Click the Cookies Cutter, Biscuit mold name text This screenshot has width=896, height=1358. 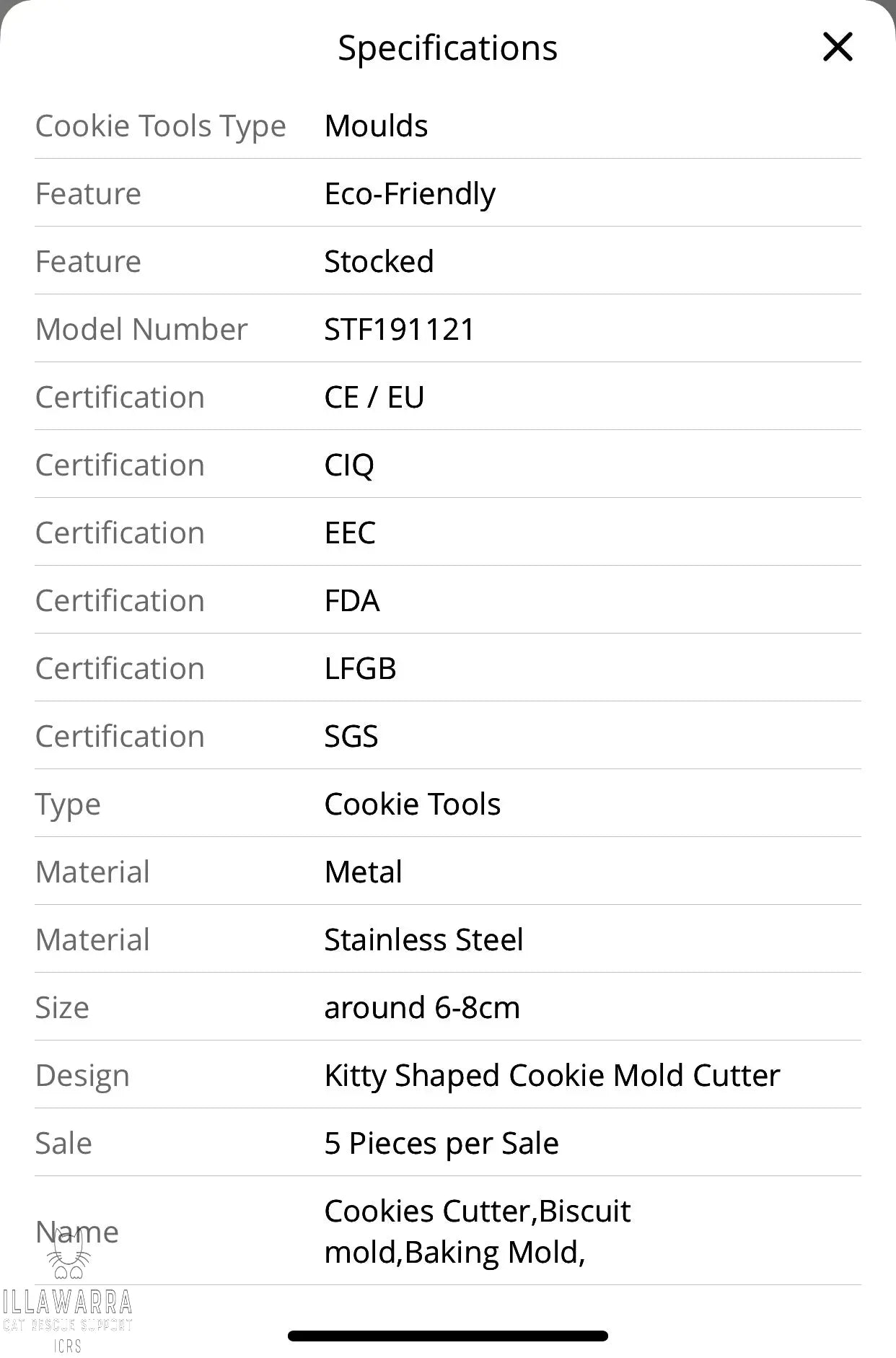coord(477,1232)
